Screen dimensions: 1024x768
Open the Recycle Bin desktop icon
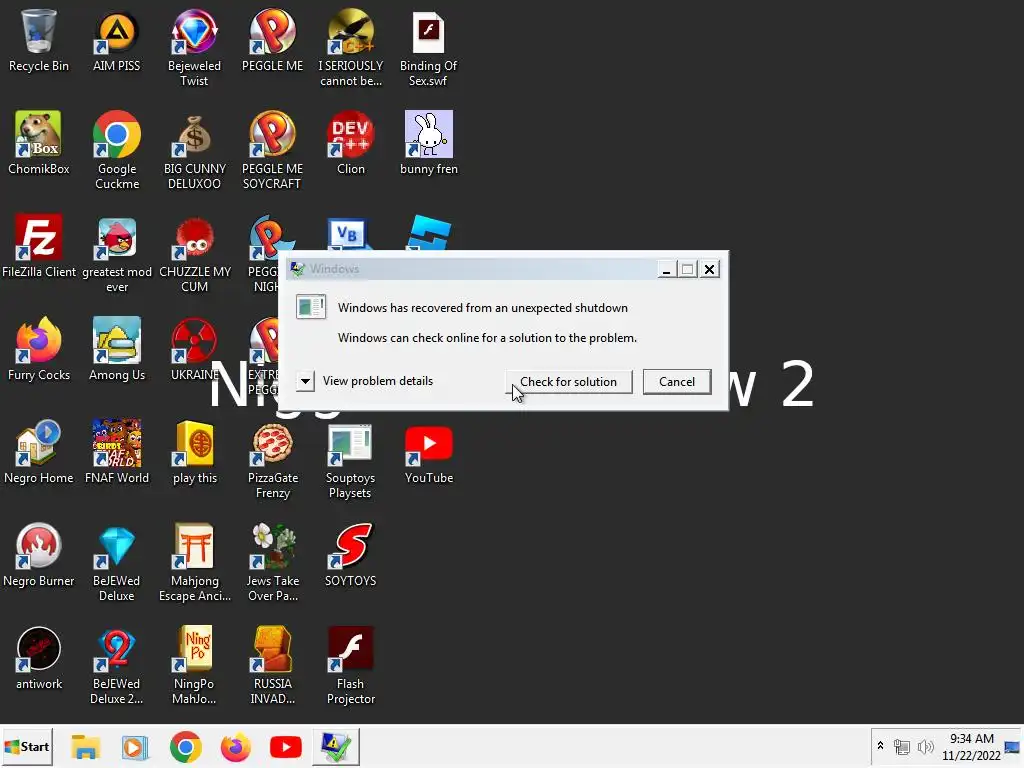(x=39, y=40)
